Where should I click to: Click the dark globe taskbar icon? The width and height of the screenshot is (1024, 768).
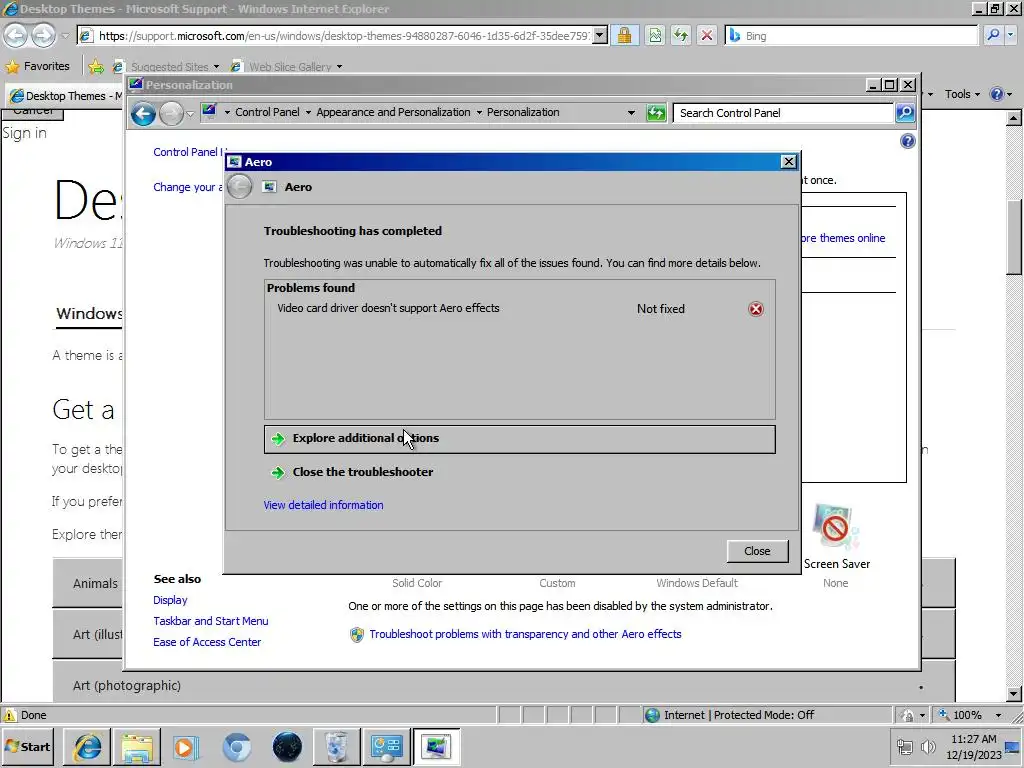pos(287,746)
